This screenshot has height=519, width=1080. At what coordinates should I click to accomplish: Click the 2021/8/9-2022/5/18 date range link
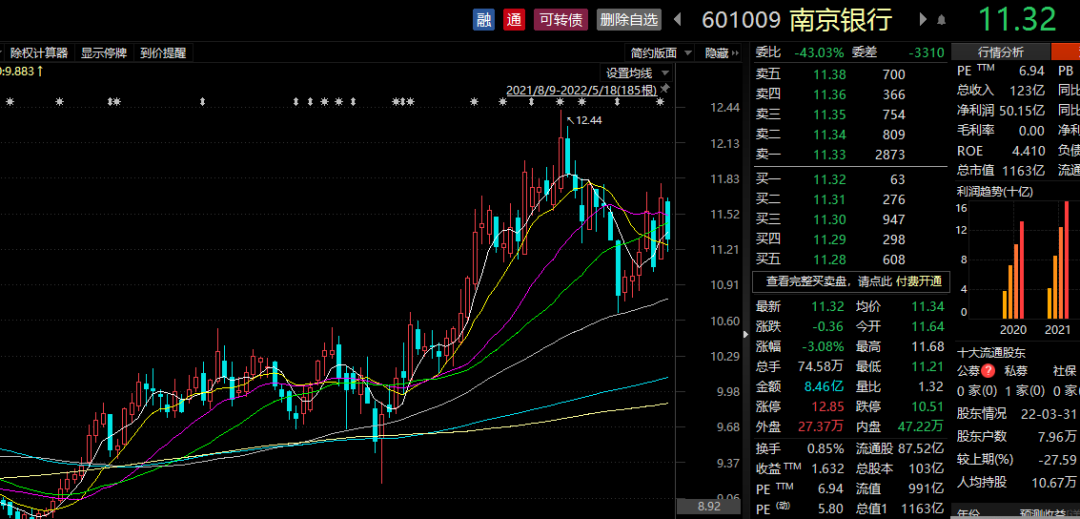(x=582, y=90)
